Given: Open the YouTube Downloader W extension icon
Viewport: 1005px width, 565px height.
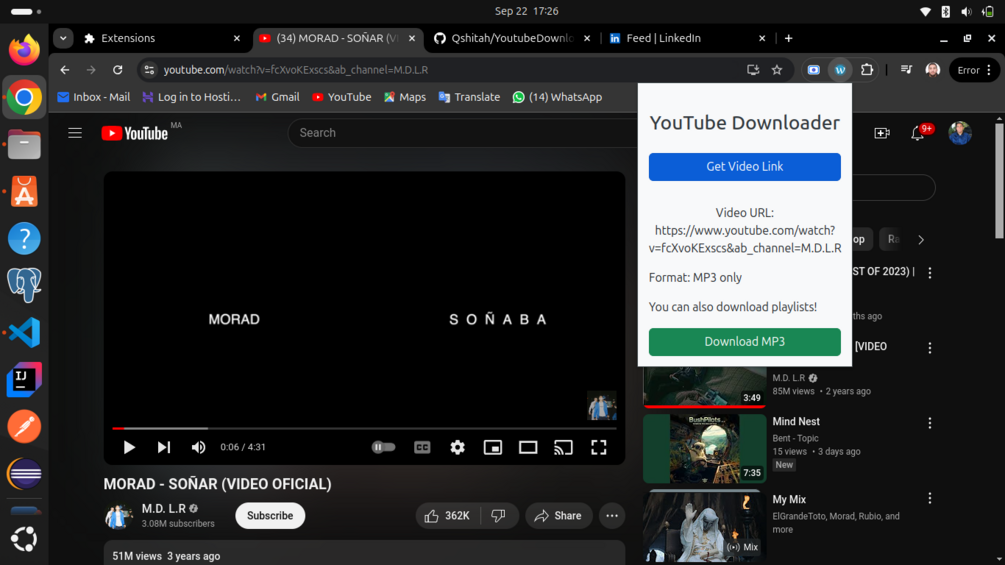Looking at the screenshot, I should pyautogui.click(x=840, y=70).
